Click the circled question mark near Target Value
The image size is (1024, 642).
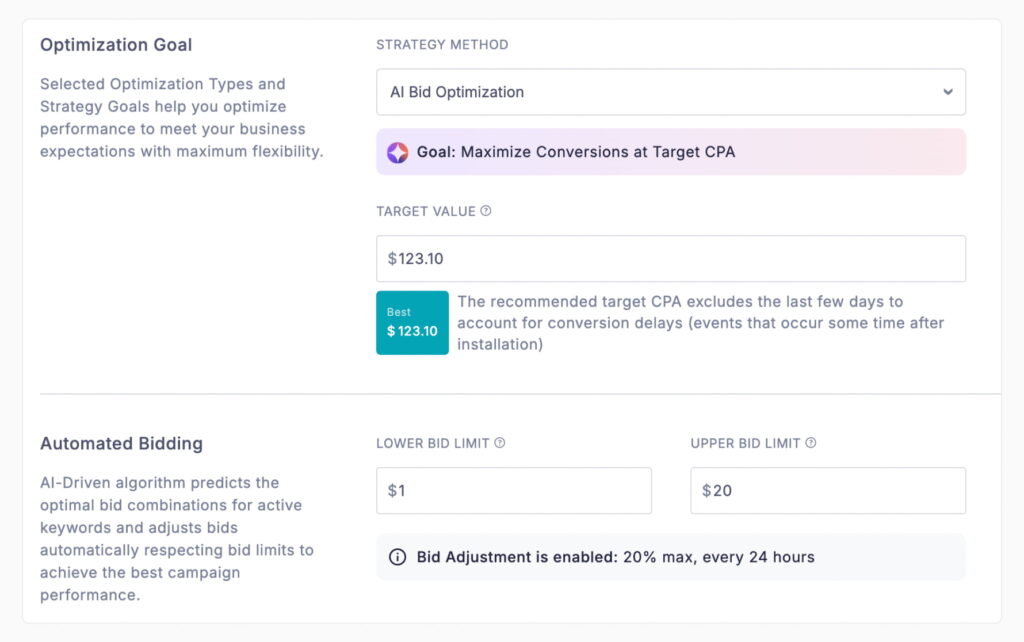pos(487,211)
